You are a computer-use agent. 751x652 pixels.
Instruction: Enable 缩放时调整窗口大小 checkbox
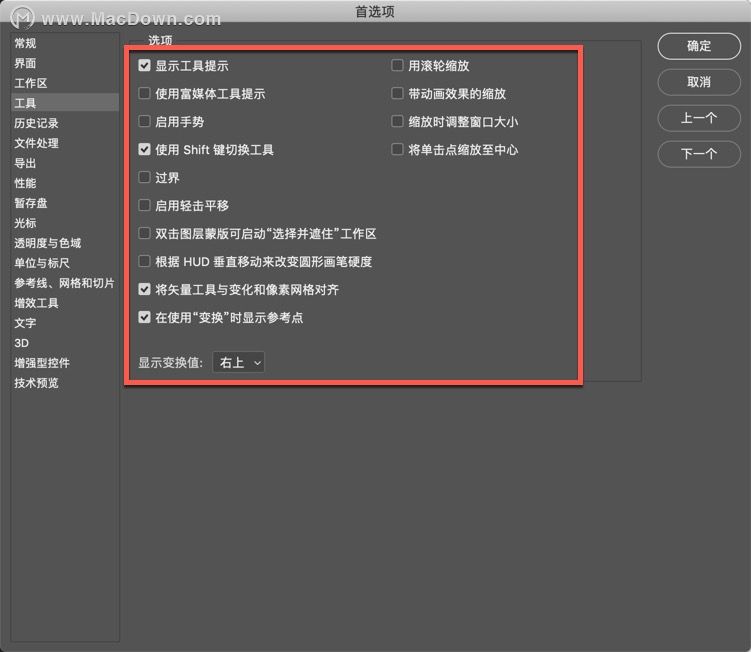pos(397,121)
